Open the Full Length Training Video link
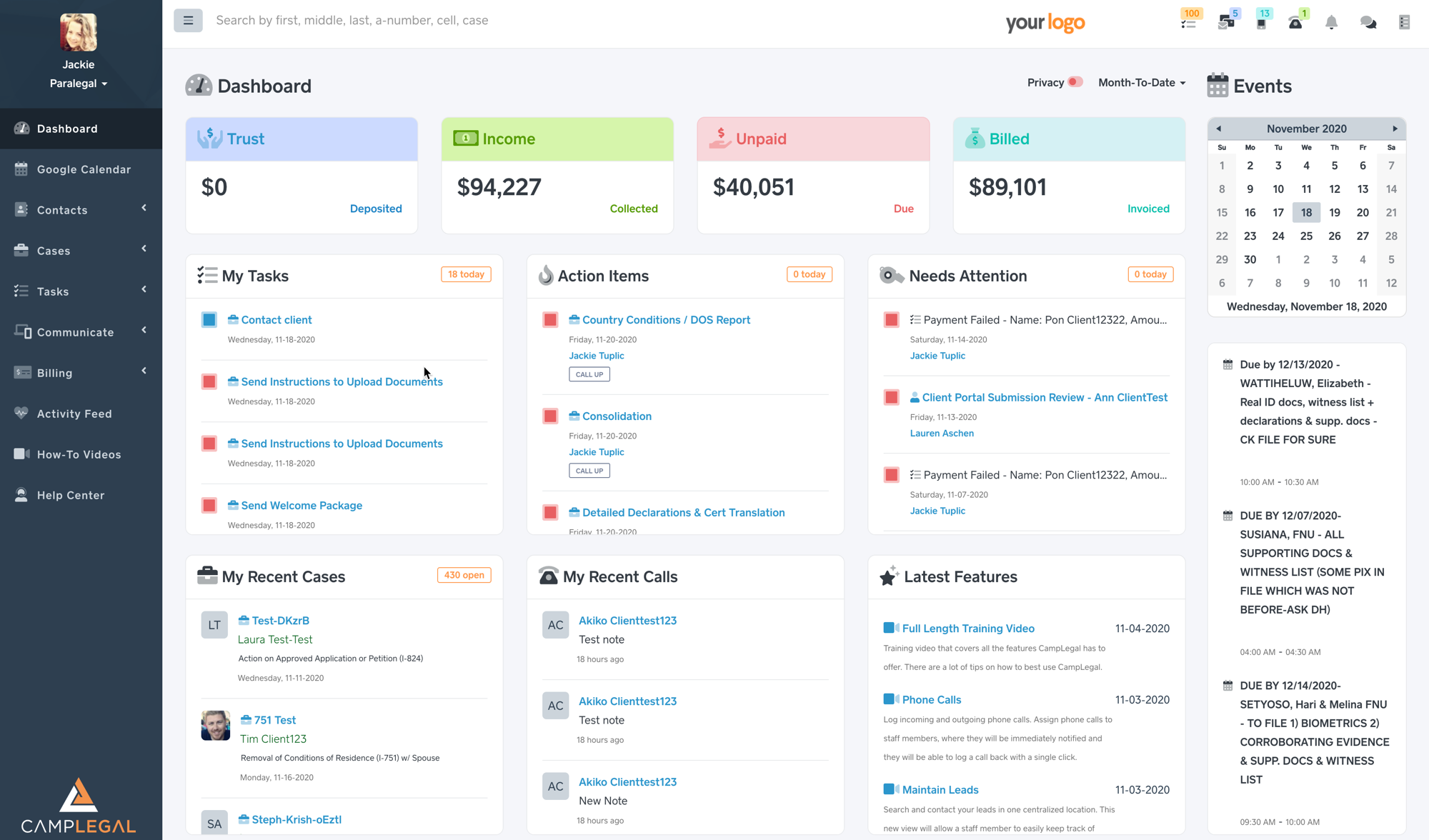Screen dimensions: 1429x840 point(967,628)
